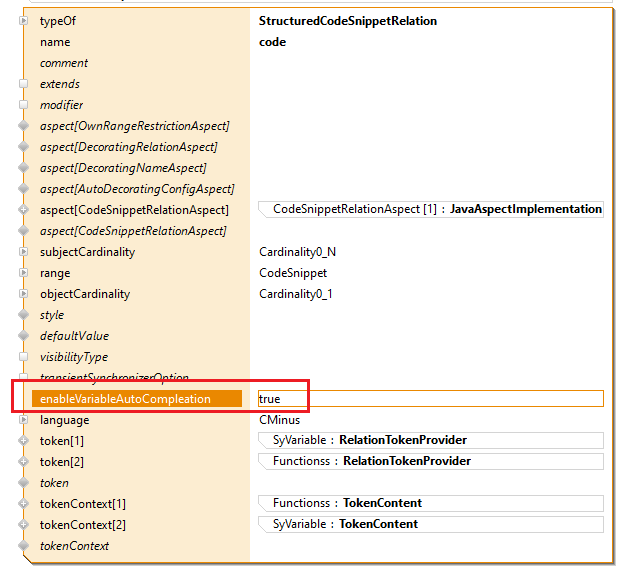Toggle the square box beside extends
This screenshot has height=566, width=618.
[x=24, y=84]
